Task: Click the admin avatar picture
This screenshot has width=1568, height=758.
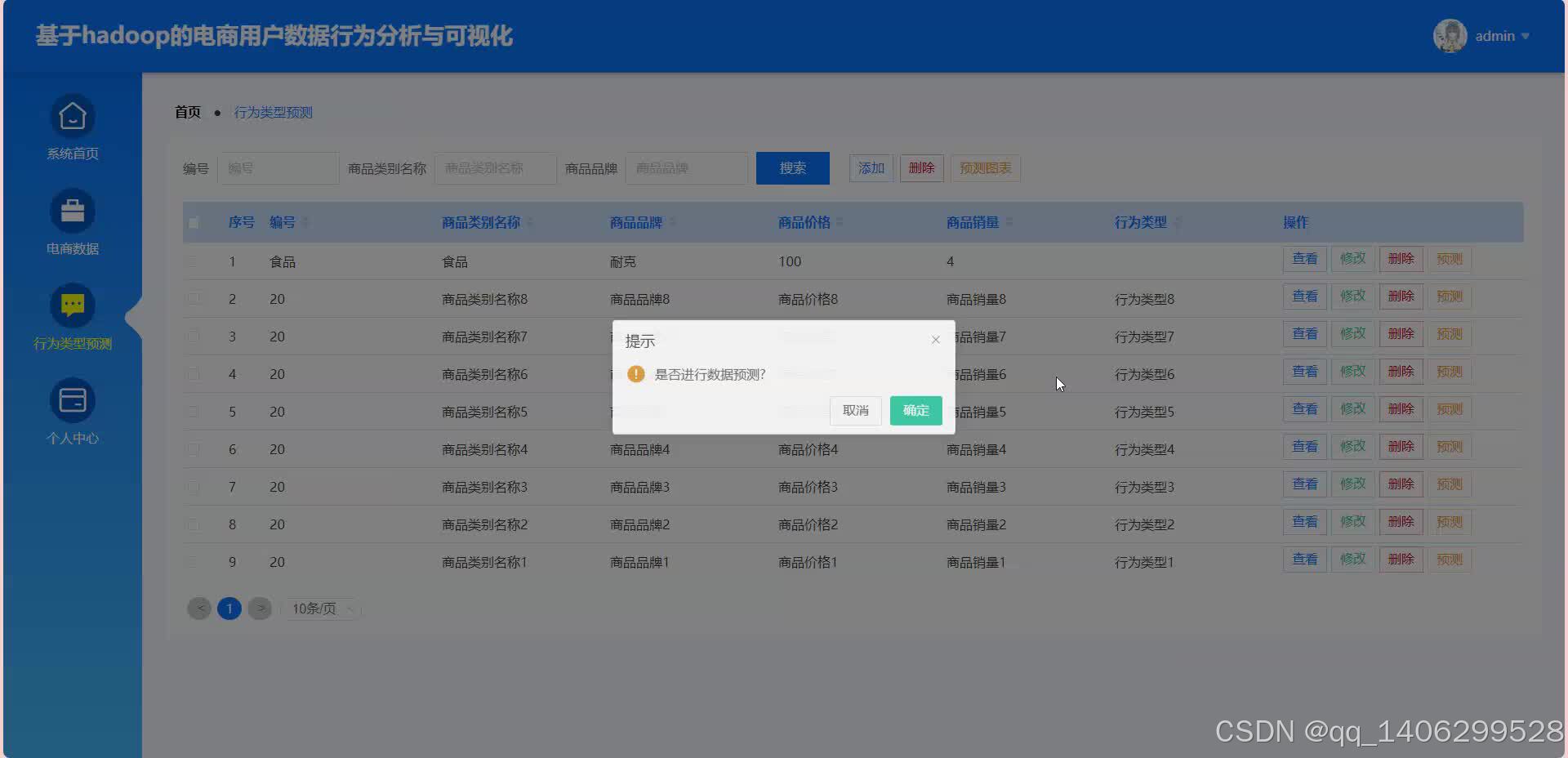Action: coord(1450,35)
